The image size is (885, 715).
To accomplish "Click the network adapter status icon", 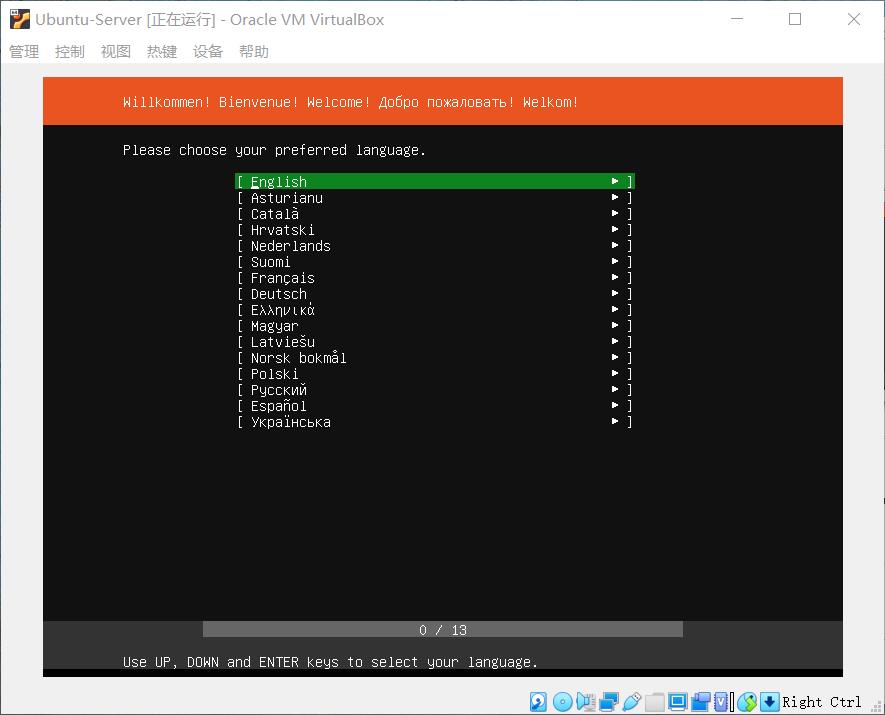I will 607,702.
